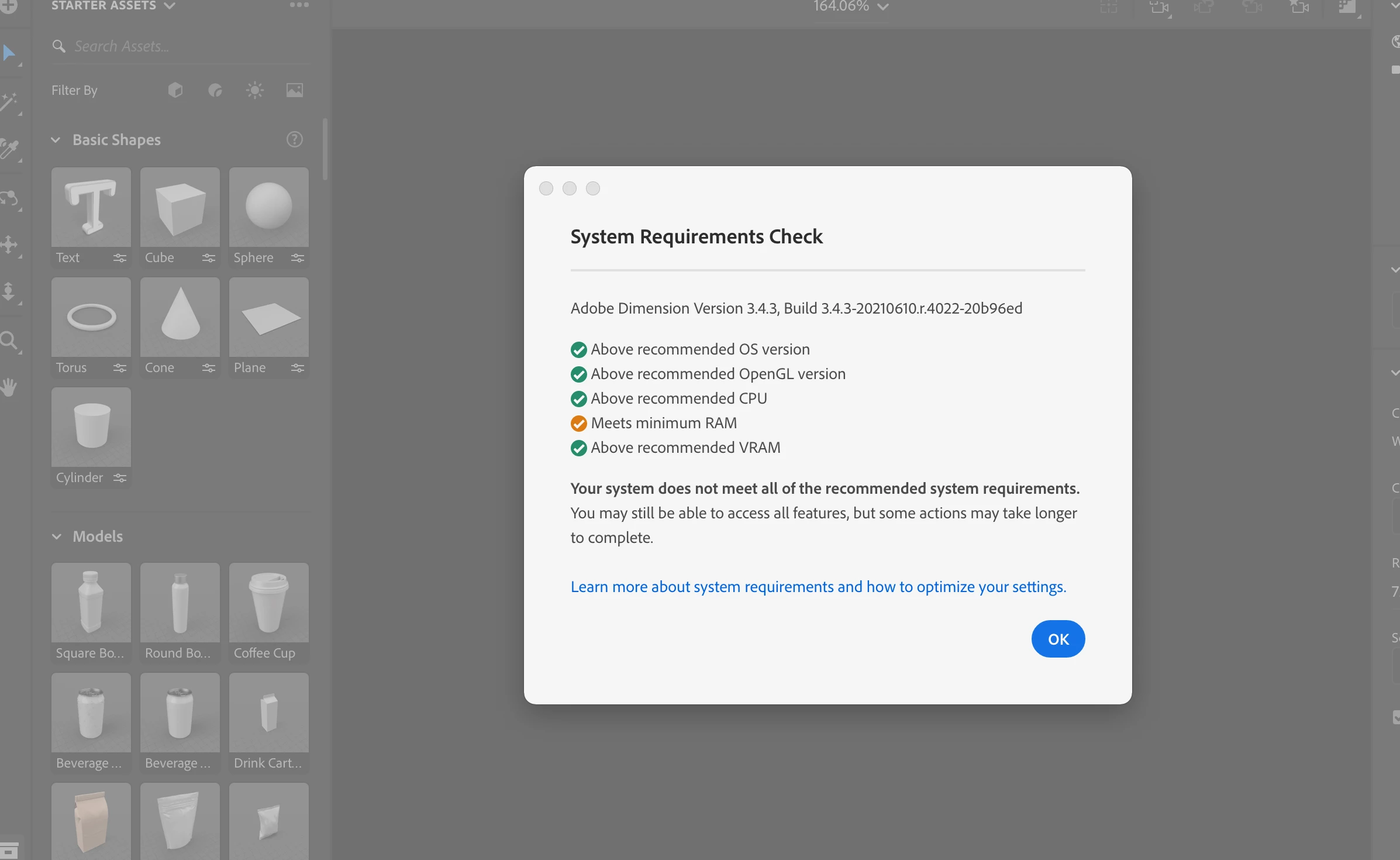Select the Zoom tool in toolbar

9,340
